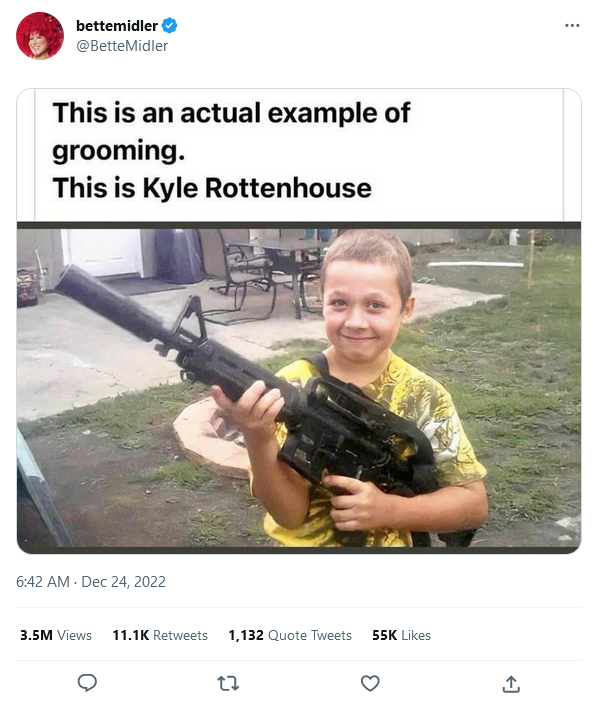
Task: View the 1,132 Quote Tweets list
Action: tap(290, 635)
